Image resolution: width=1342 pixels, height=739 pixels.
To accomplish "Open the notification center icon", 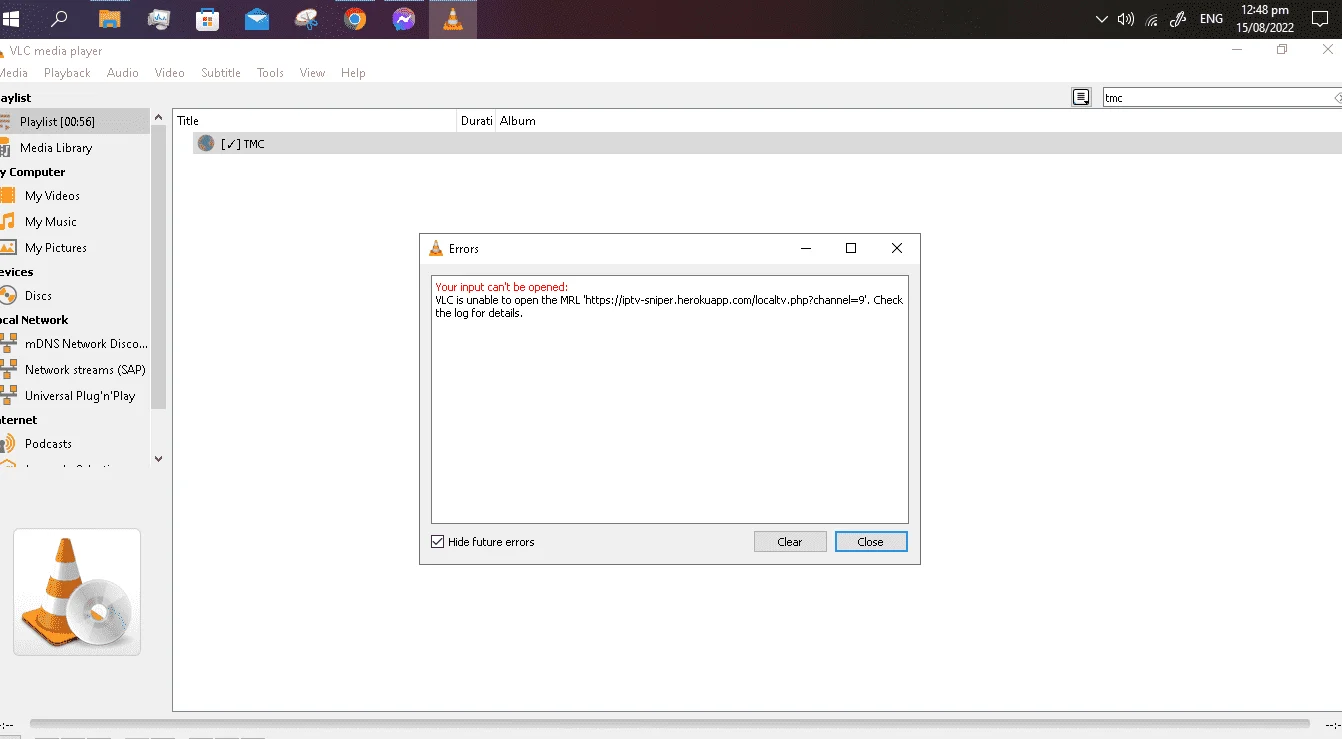I will pos(1320,19).
